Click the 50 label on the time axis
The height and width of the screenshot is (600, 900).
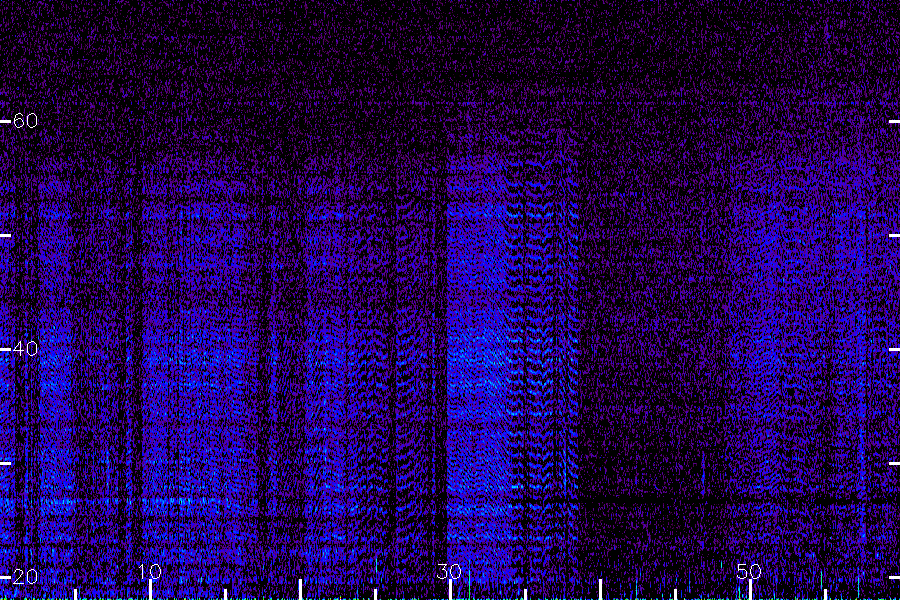(749, 571)
